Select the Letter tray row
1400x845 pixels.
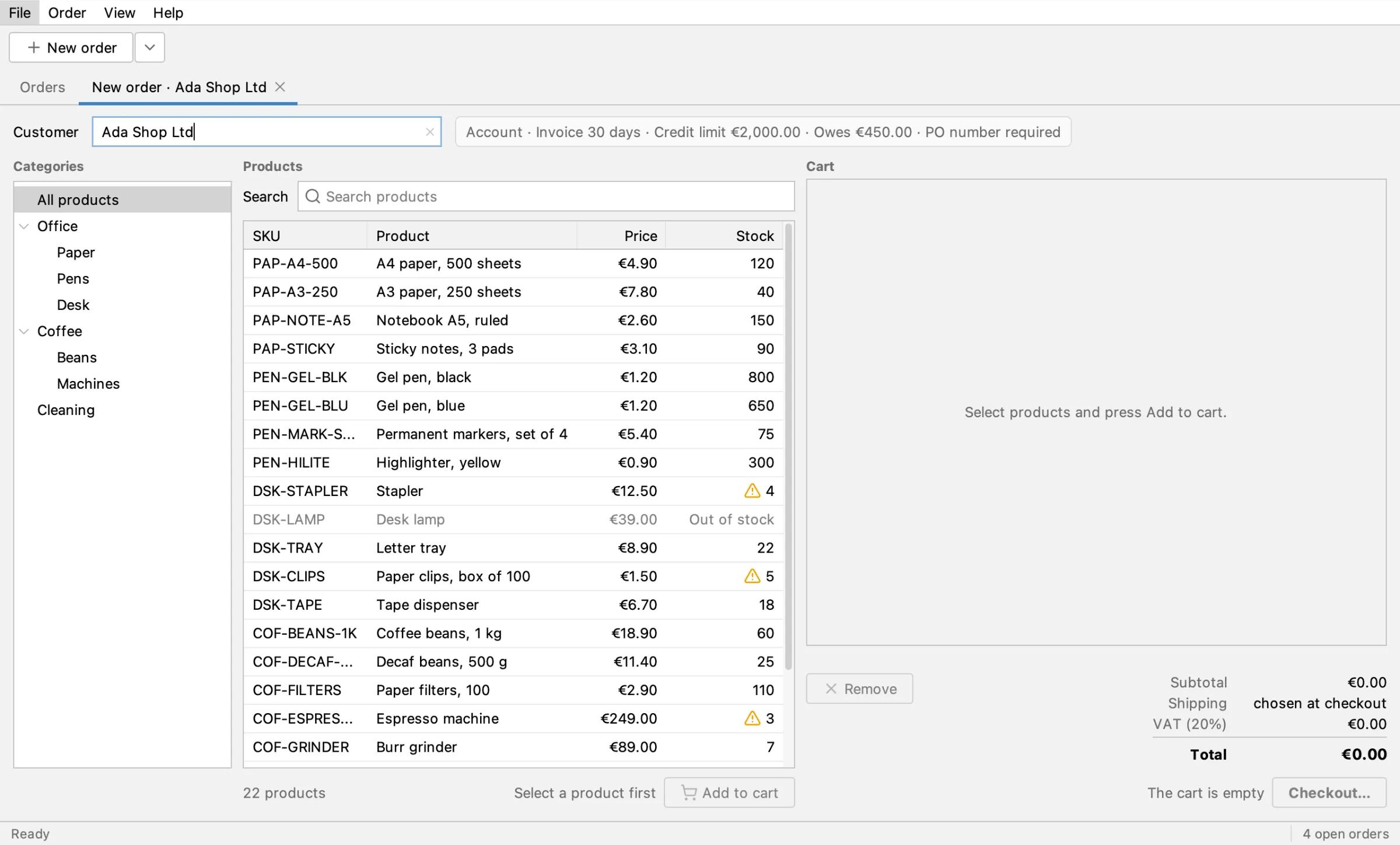coord(513,548)
